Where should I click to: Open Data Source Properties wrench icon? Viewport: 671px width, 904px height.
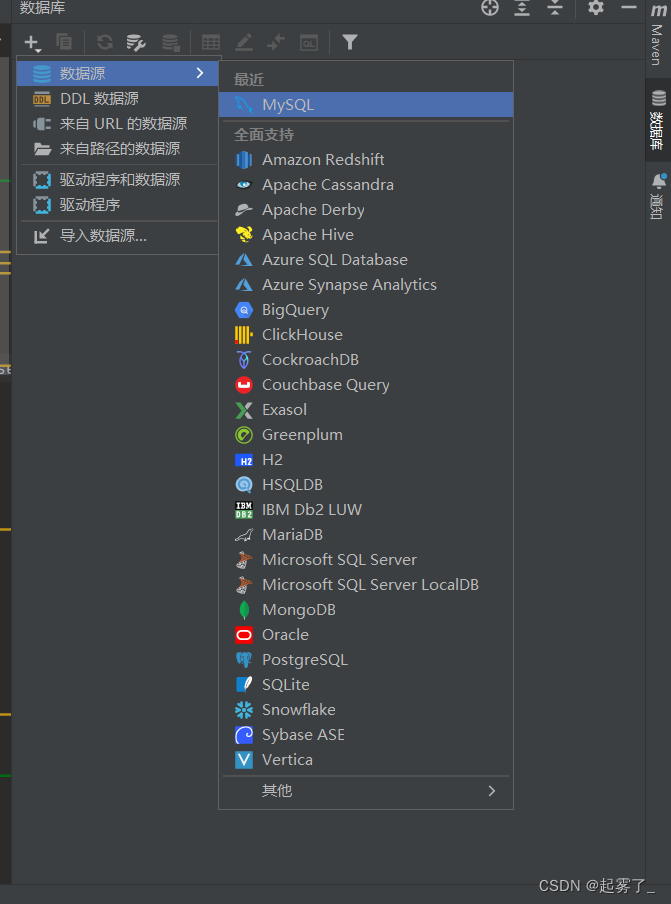click(136, 43)
